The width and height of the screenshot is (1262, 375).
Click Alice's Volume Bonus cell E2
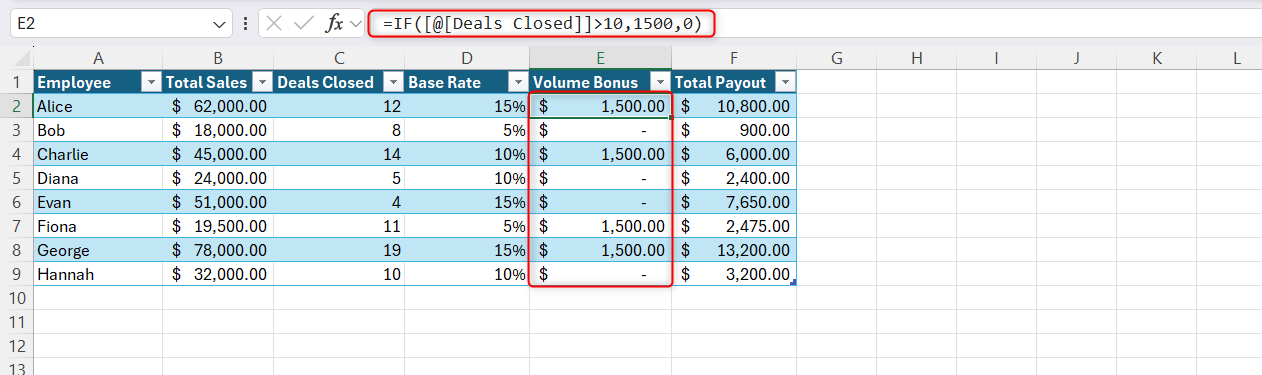point(600,106)
